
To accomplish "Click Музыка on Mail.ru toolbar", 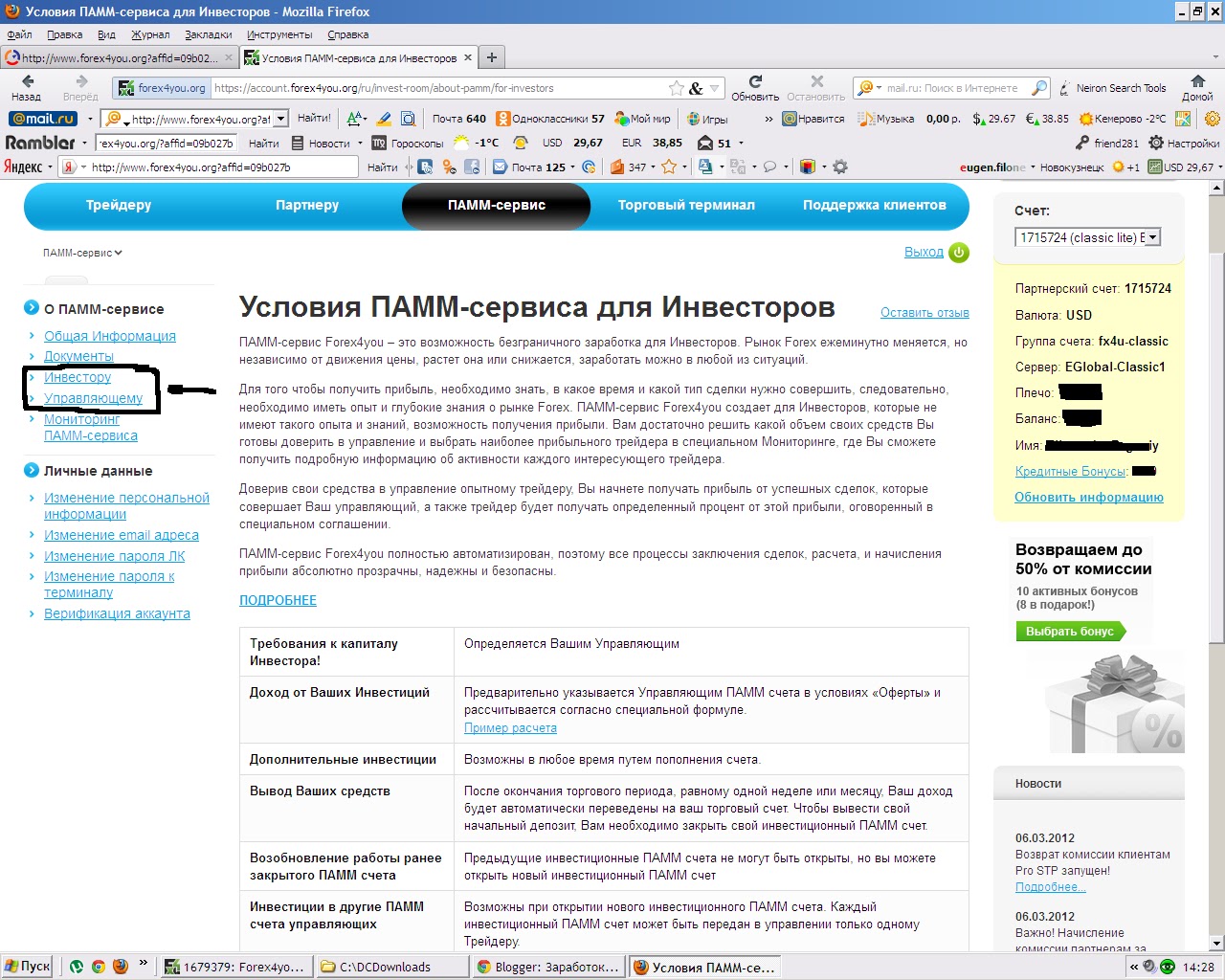I will click(x=886, y=119).
